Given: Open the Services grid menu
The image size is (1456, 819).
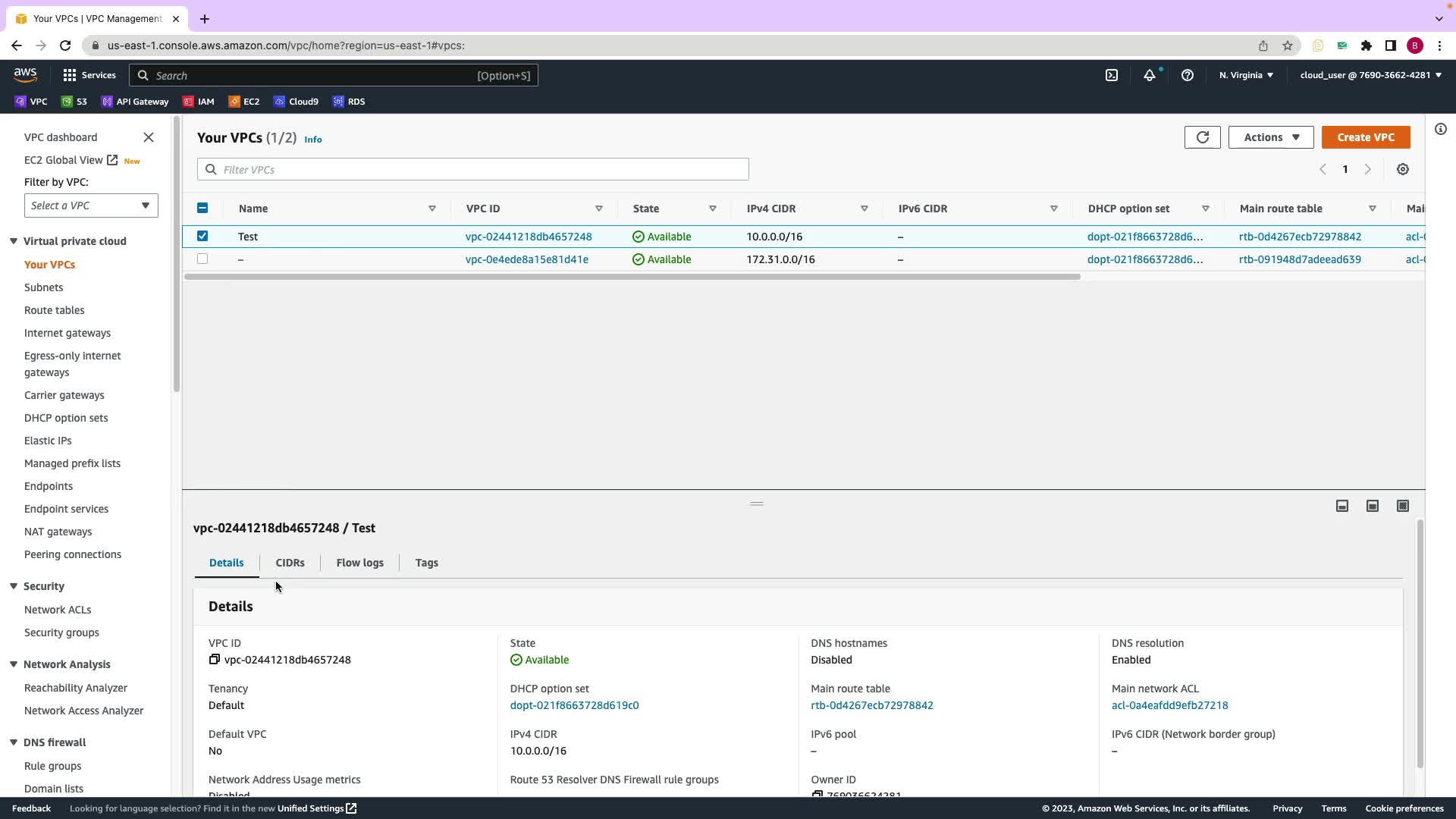Looking at the screenshot, I should pos(70,75).
